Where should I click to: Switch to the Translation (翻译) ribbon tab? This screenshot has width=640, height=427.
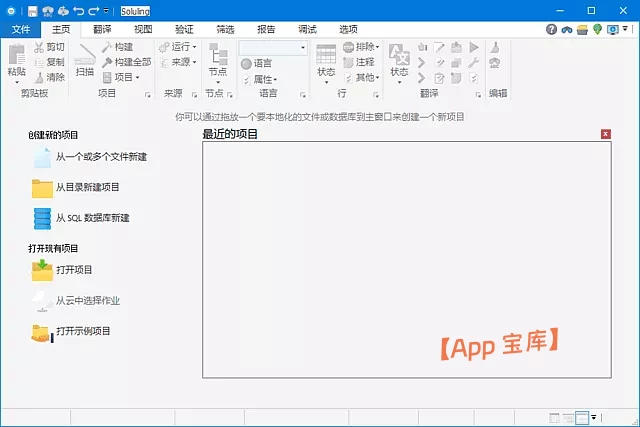pos(102,29)
